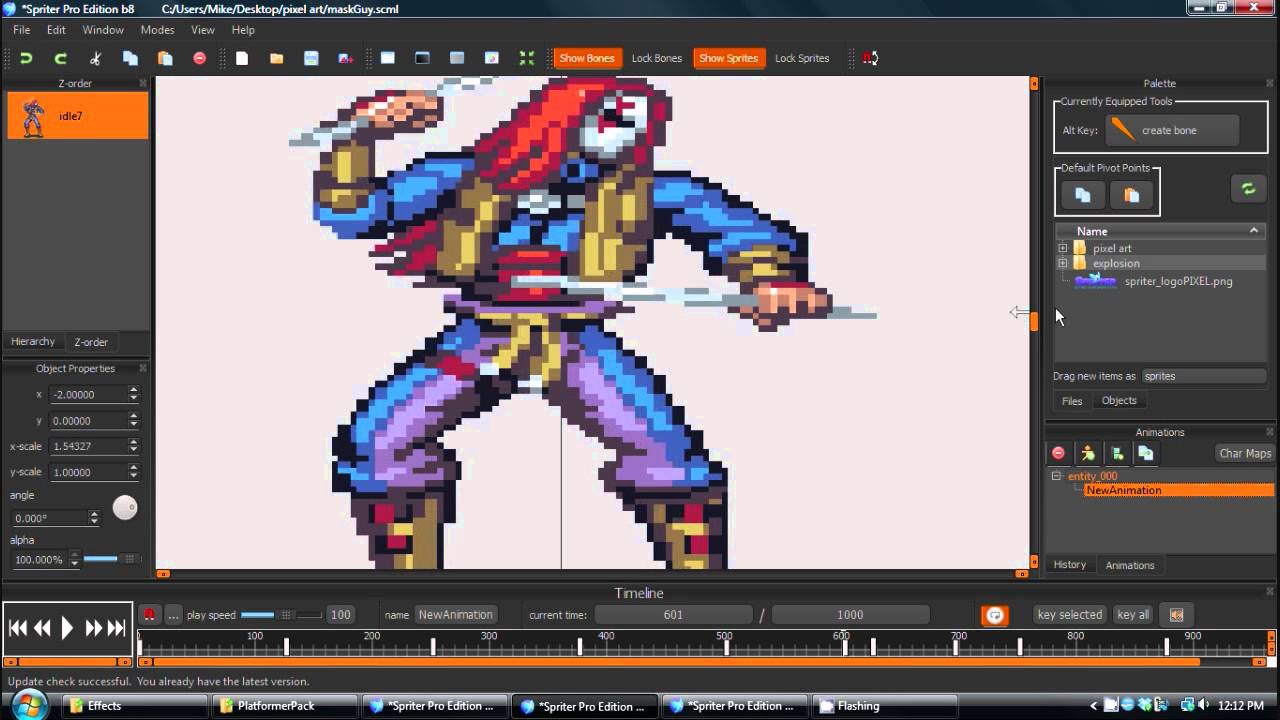Viewport: 1280px width, 720px height.
Task: Toggle Show Bones button
Action: point(587,58)
